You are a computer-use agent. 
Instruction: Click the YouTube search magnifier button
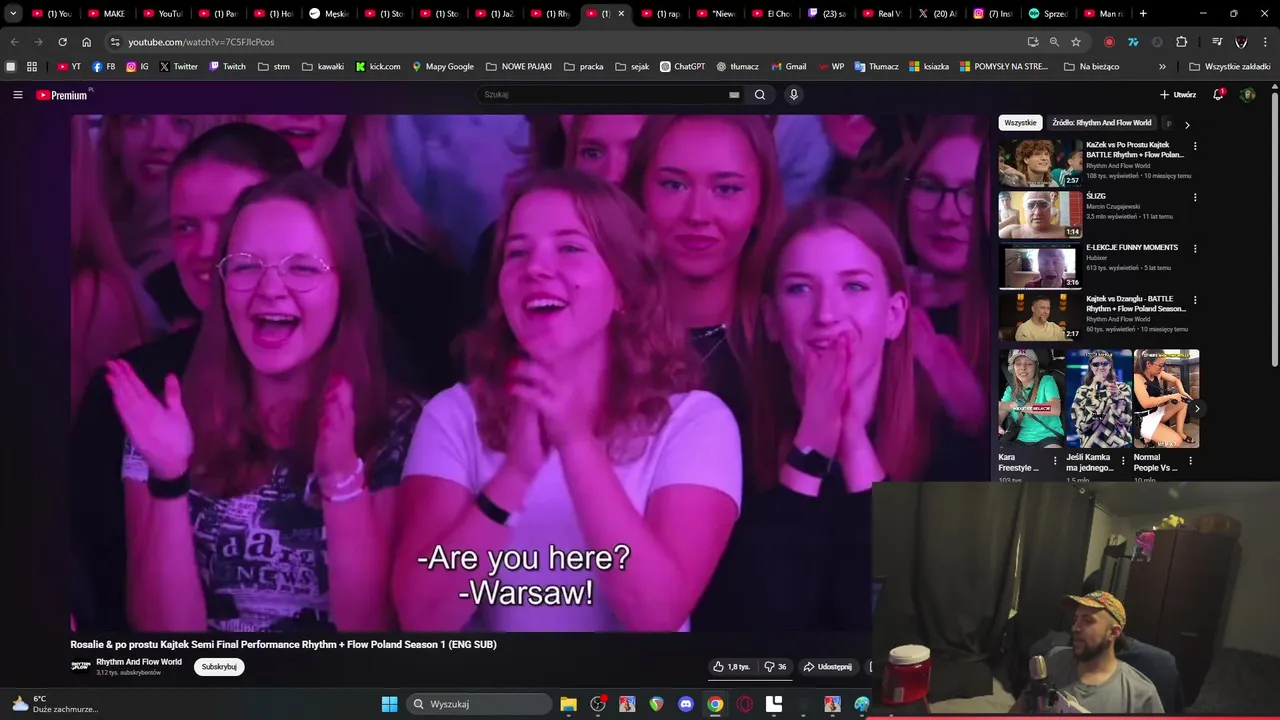tap(760, 95)
